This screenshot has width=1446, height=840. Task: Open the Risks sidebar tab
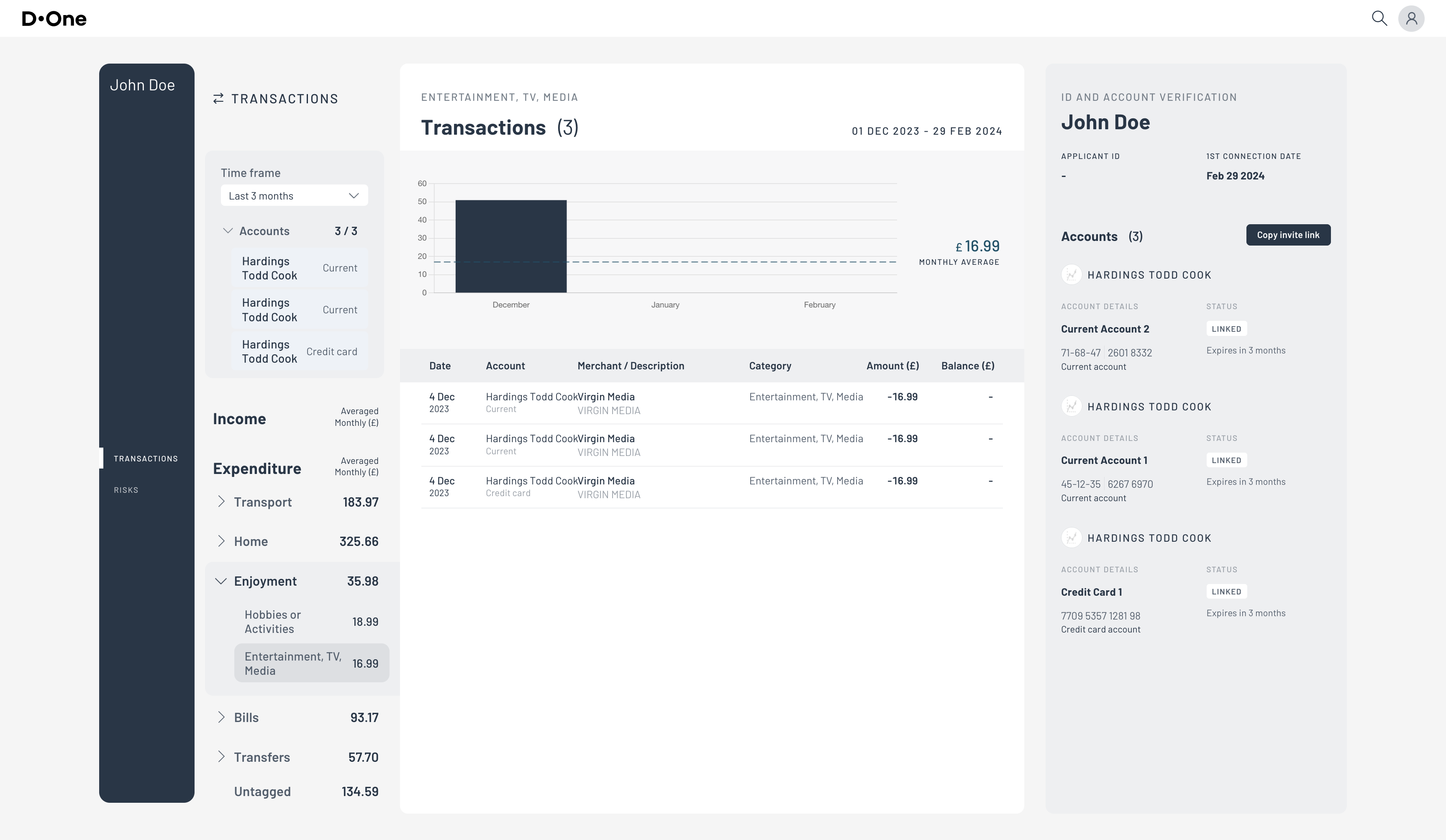tap(126, 490)
